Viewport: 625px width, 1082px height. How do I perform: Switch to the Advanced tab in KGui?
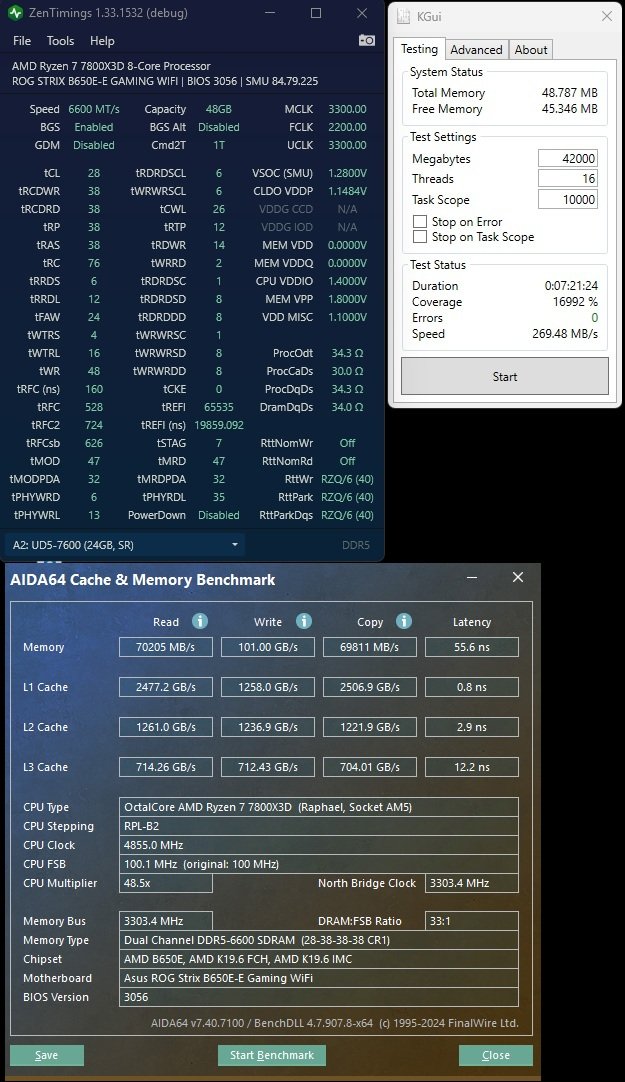click(476, 50)
